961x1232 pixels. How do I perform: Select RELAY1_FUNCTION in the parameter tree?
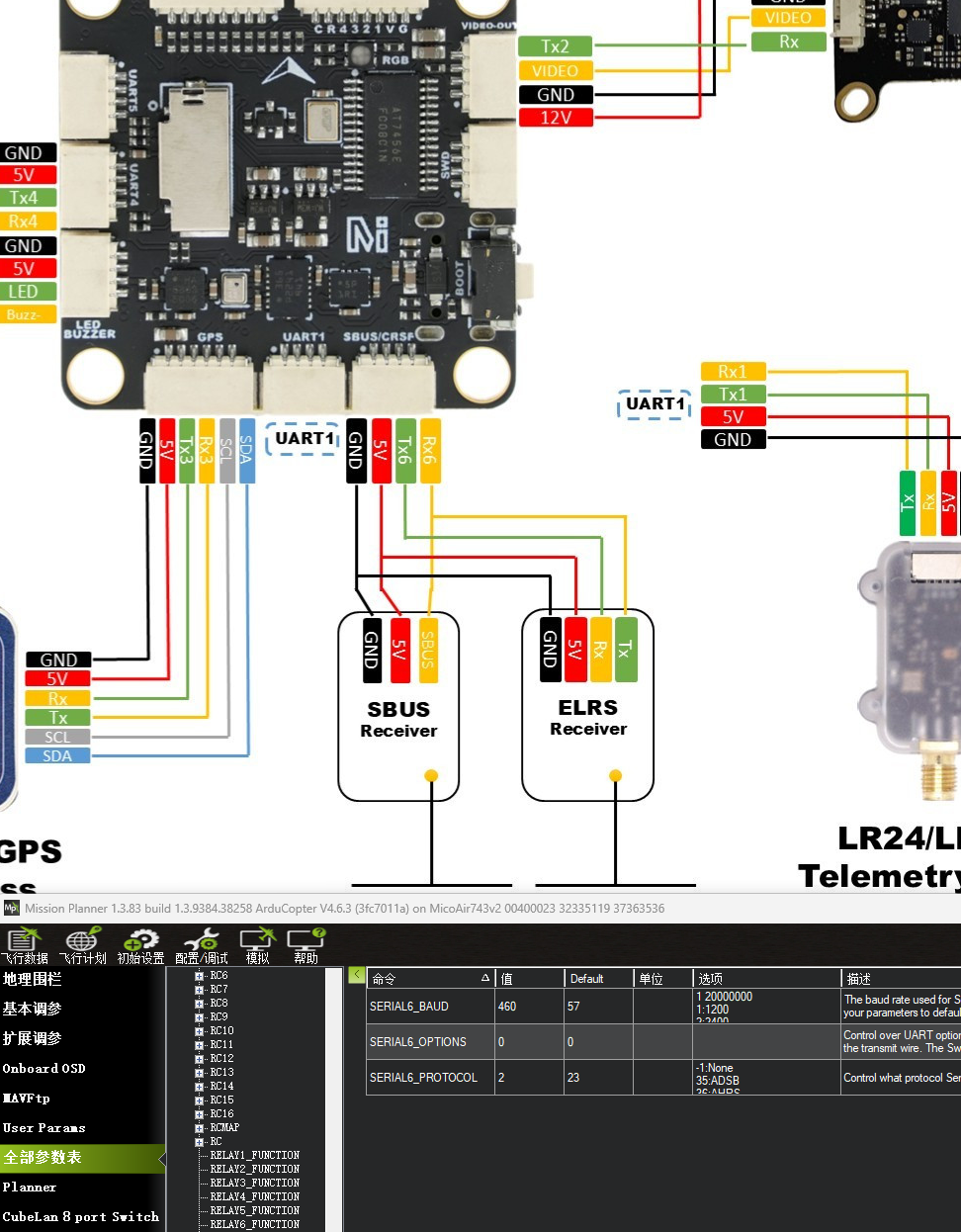(x=254, y=1155)
